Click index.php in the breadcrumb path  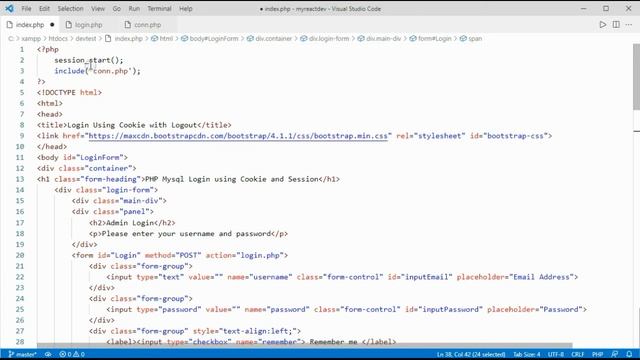(x=128, y=39)
